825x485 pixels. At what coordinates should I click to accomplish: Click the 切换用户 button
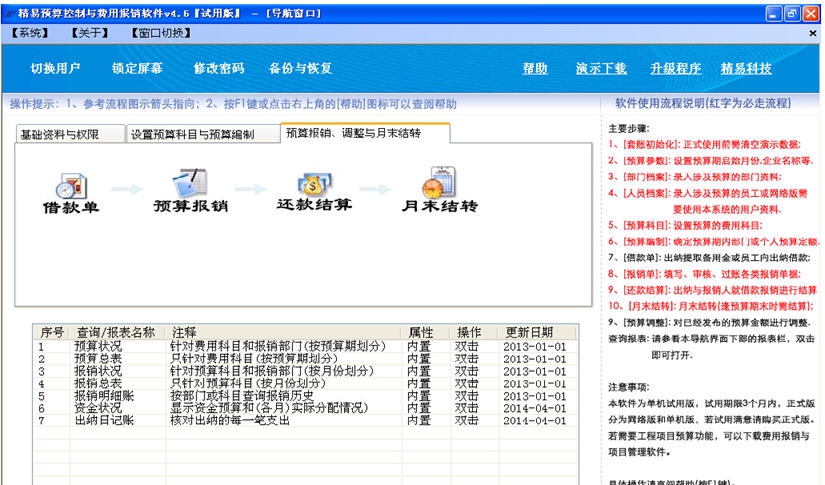click(x=55, y=68)
